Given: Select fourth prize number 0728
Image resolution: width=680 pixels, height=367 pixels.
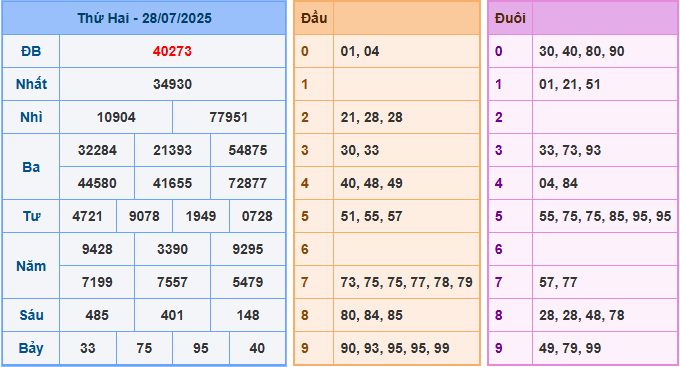Looking at the screenshot, I should click(x=257, y=216).
